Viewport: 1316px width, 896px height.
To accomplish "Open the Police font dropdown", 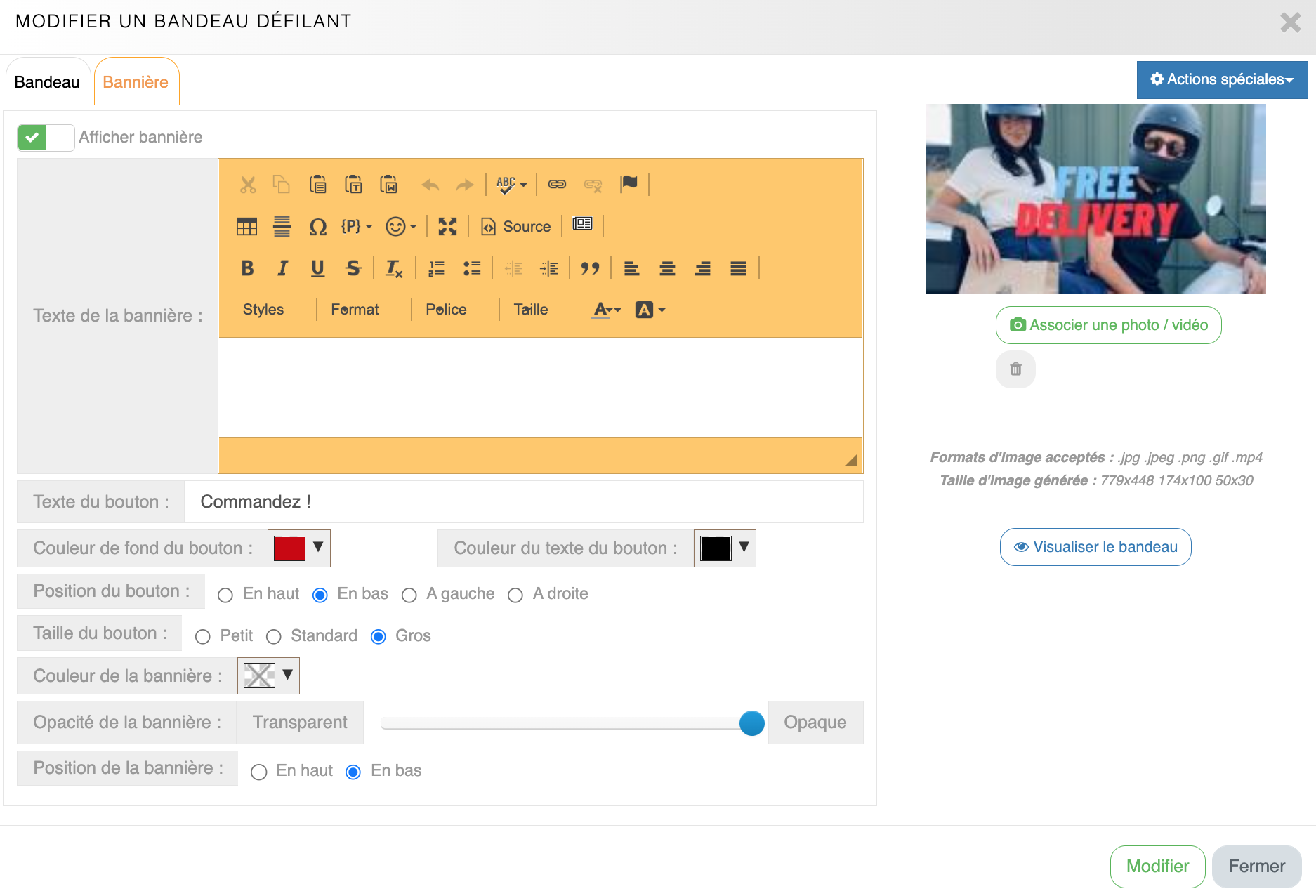I will 446,310.
